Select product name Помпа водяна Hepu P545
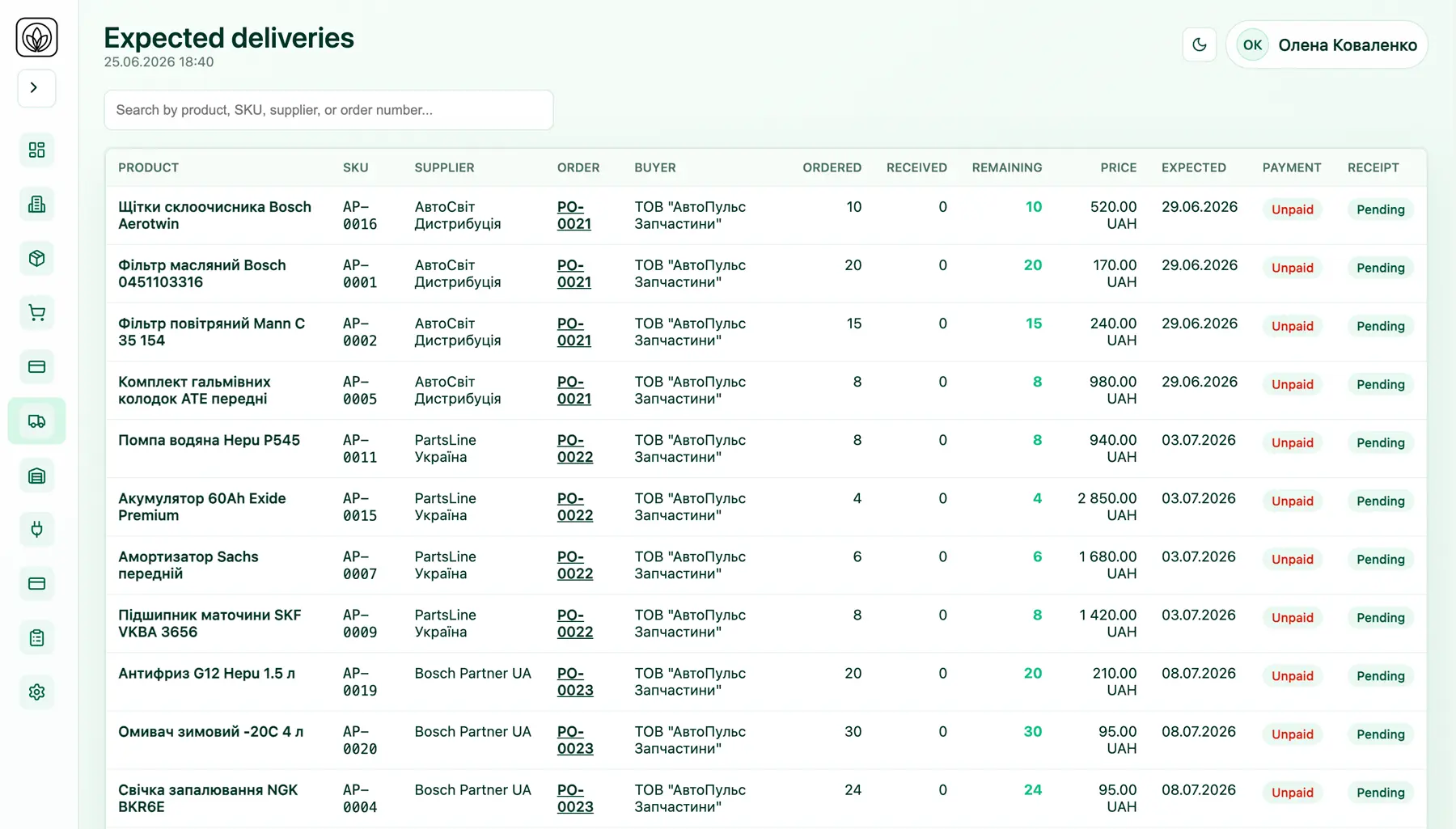1456x829 pixels. [209, 440]
